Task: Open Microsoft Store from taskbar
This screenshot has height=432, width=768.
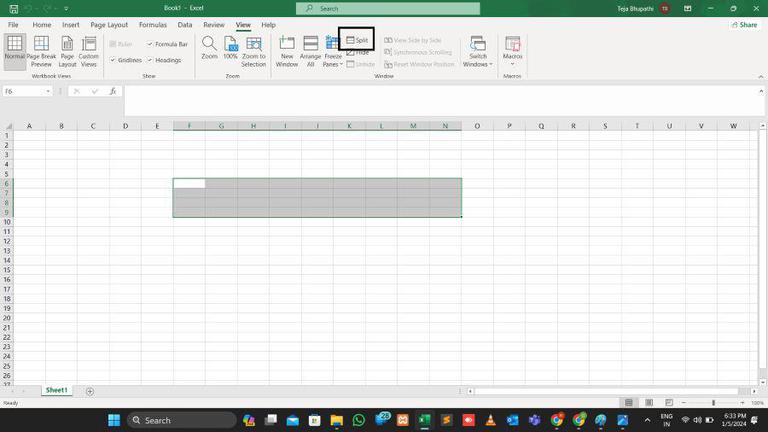Action: (314, 420)
